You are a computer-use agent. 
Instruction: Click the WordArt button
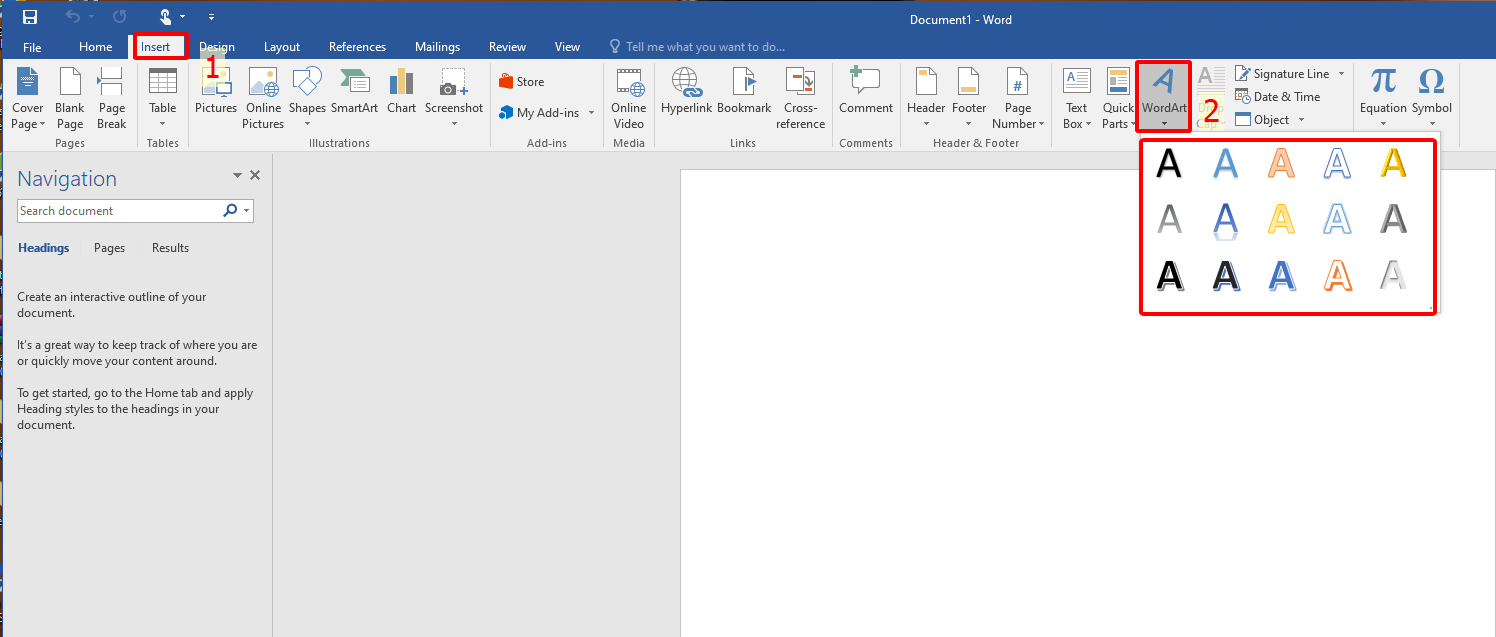coord(1164,99)
